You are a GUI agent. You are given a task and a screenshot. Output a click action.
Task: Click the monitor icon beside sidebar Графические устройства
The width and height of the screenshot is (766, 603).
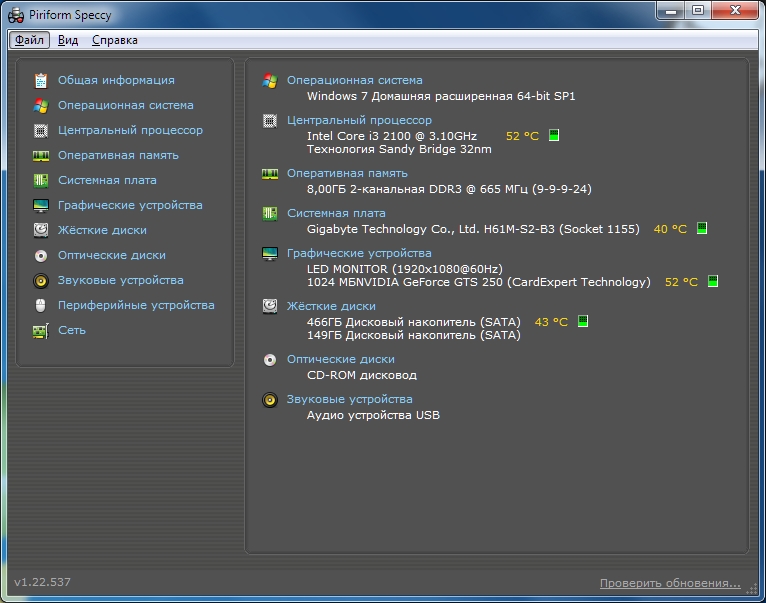41,206
